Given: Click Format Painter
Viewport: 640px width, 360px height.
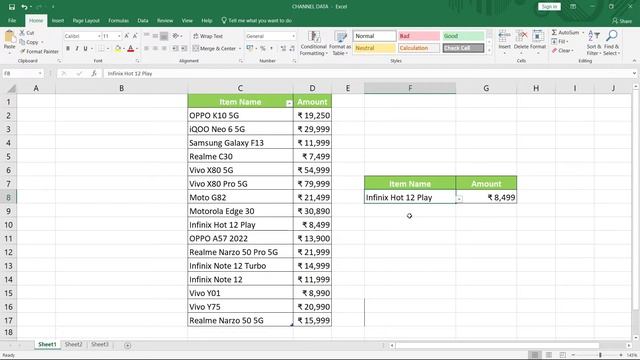Looking at the screenshot, I should tap(39, 51).
